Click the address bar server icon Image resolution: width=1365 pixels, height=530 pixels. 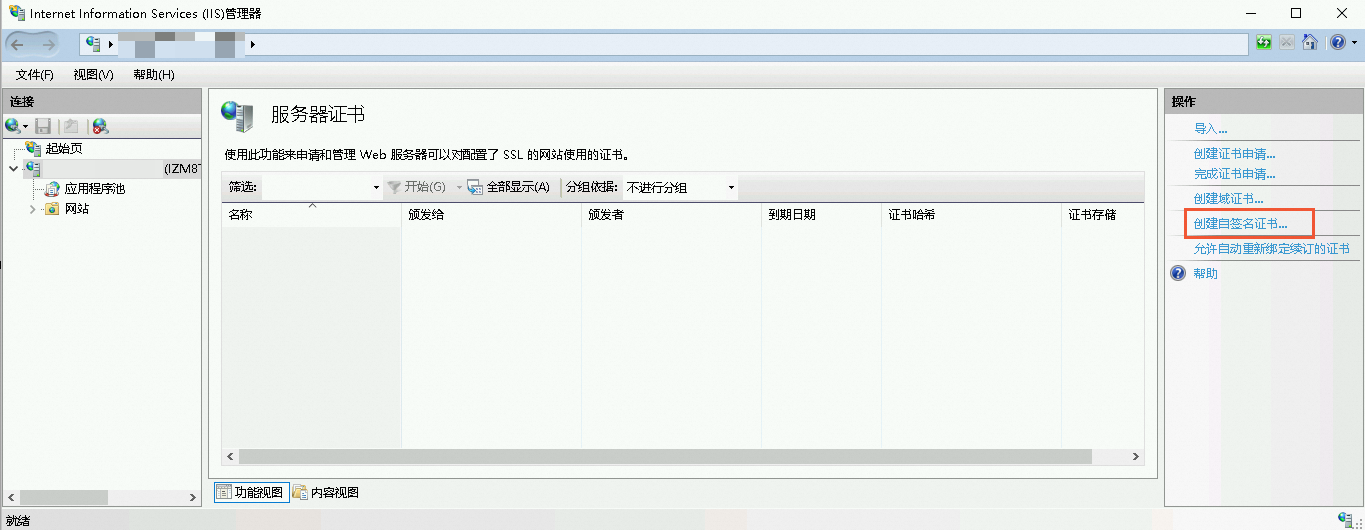[x=94, y=44]
